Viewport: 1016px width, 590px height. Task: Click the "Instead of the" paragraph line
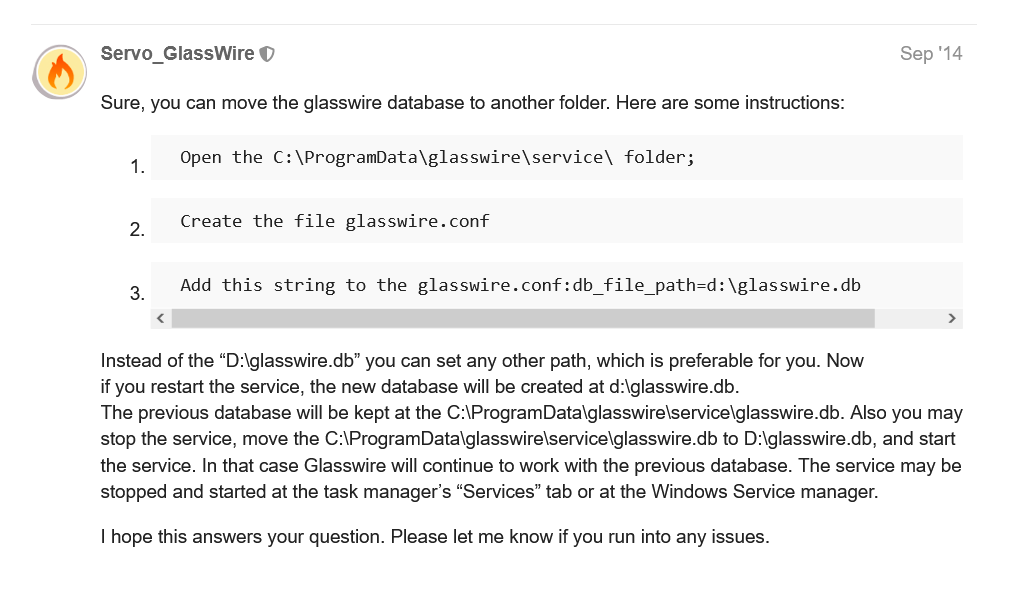[482, 360]
